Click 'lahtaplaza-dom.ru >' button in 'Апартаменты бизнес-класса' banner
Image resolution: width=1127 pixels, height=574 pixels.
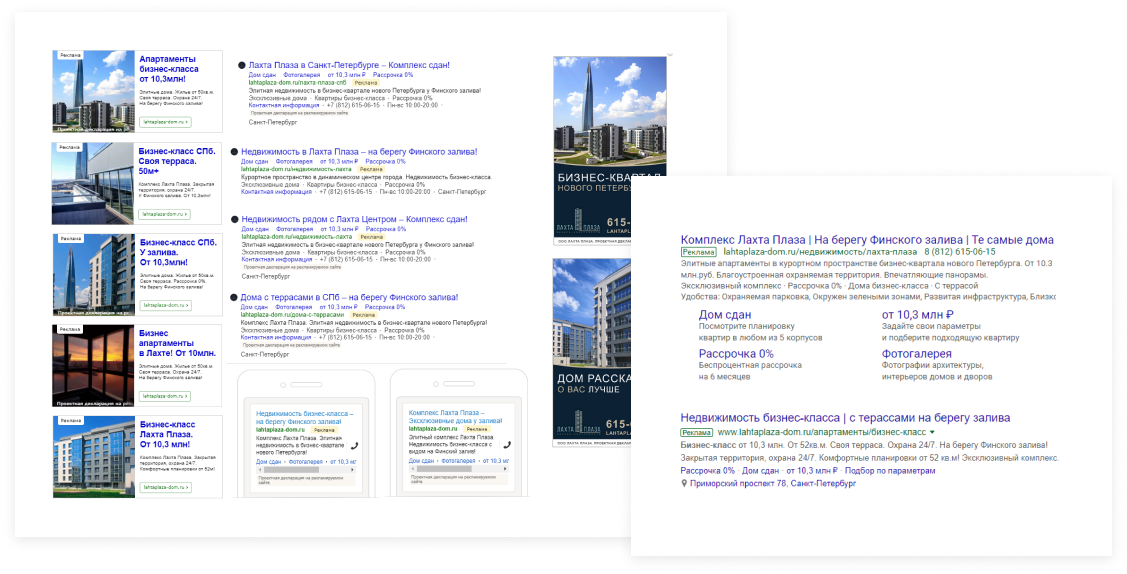165,122
